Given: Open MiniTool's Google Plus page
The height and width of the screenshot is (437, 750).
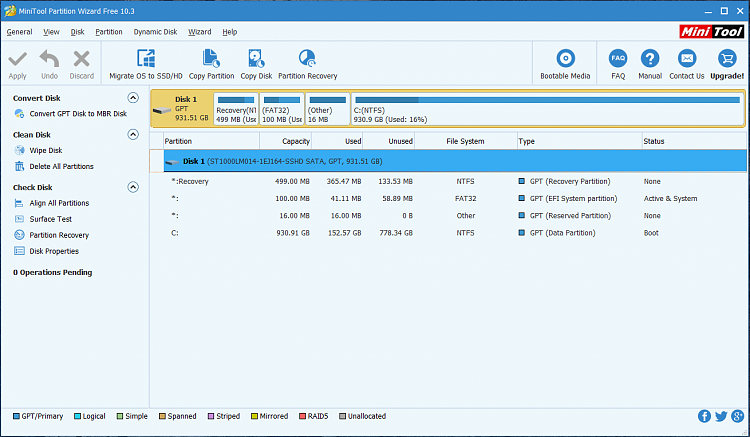Looking at the screenshot, I should [738, 416].
